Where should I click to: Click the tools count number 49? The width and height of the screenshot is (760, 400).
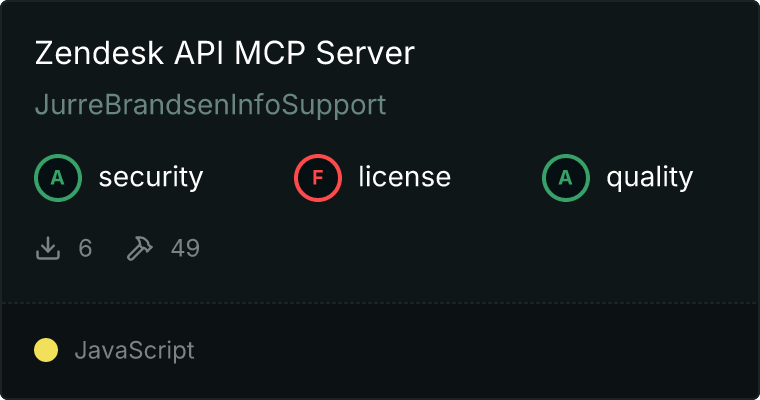(185, 248)
